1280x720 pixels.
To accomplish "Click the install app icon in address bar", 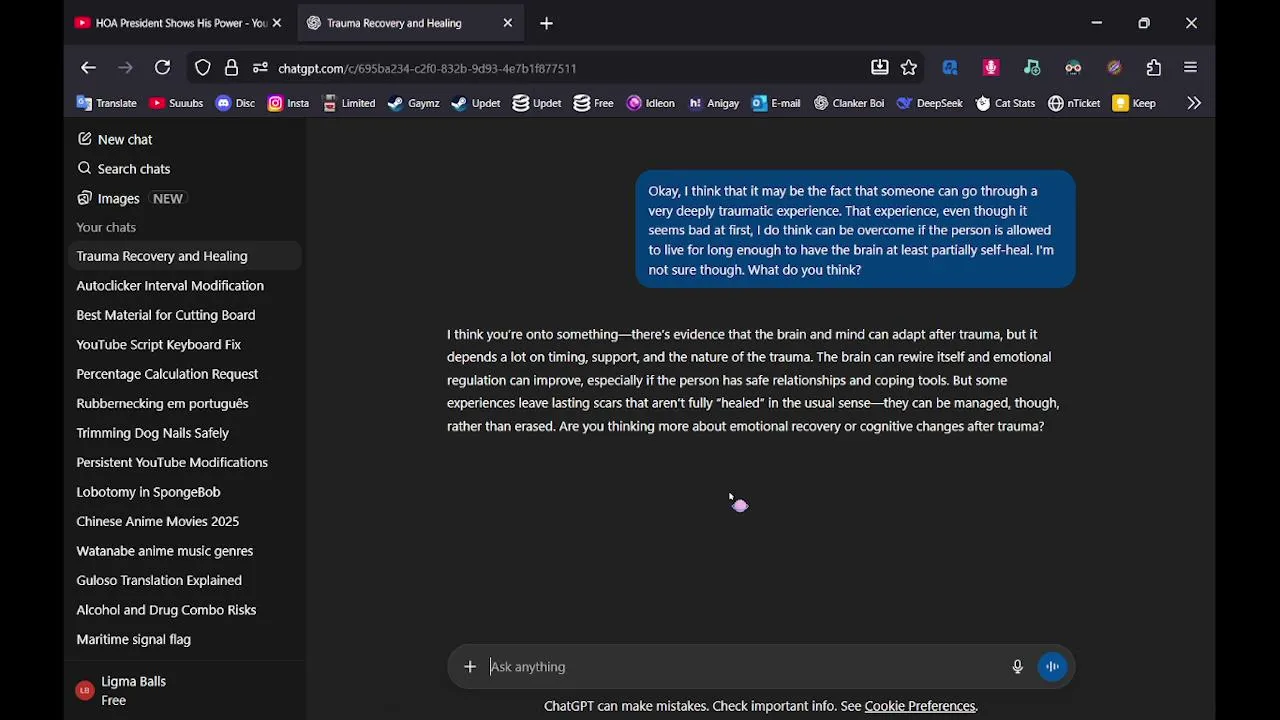I will (880, 68).
